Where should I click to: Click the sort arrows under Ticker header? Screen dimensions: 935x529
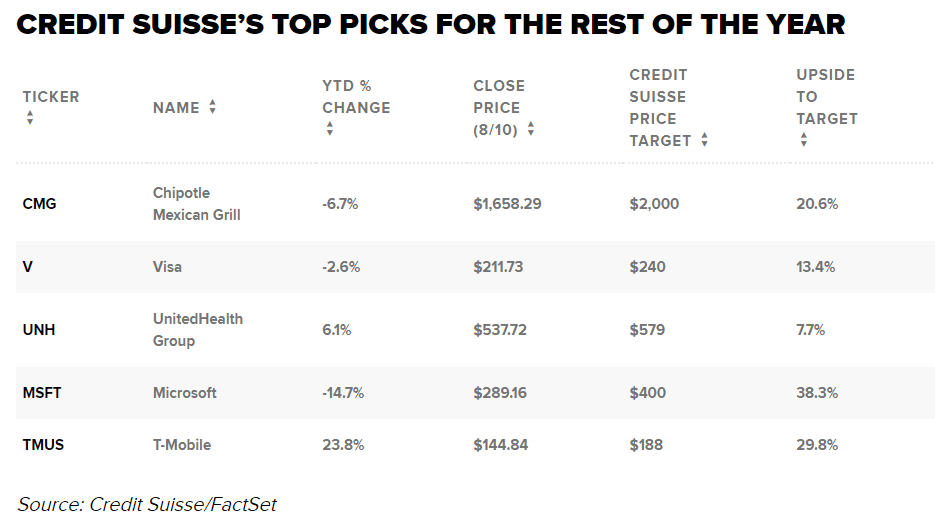(x=30, y=118)
